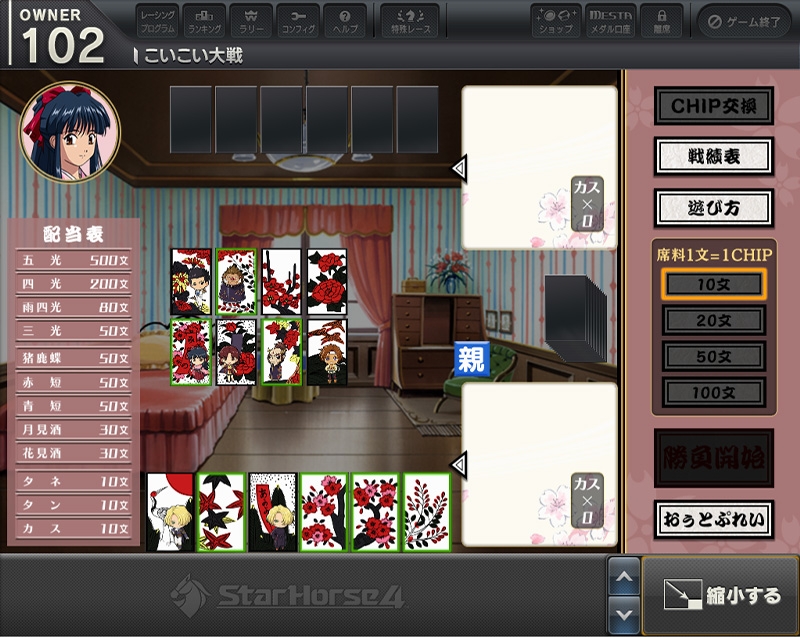This screenshot has width=800, height=637.
Task: Click the opponent's character portrait
Action: (70, 132)
